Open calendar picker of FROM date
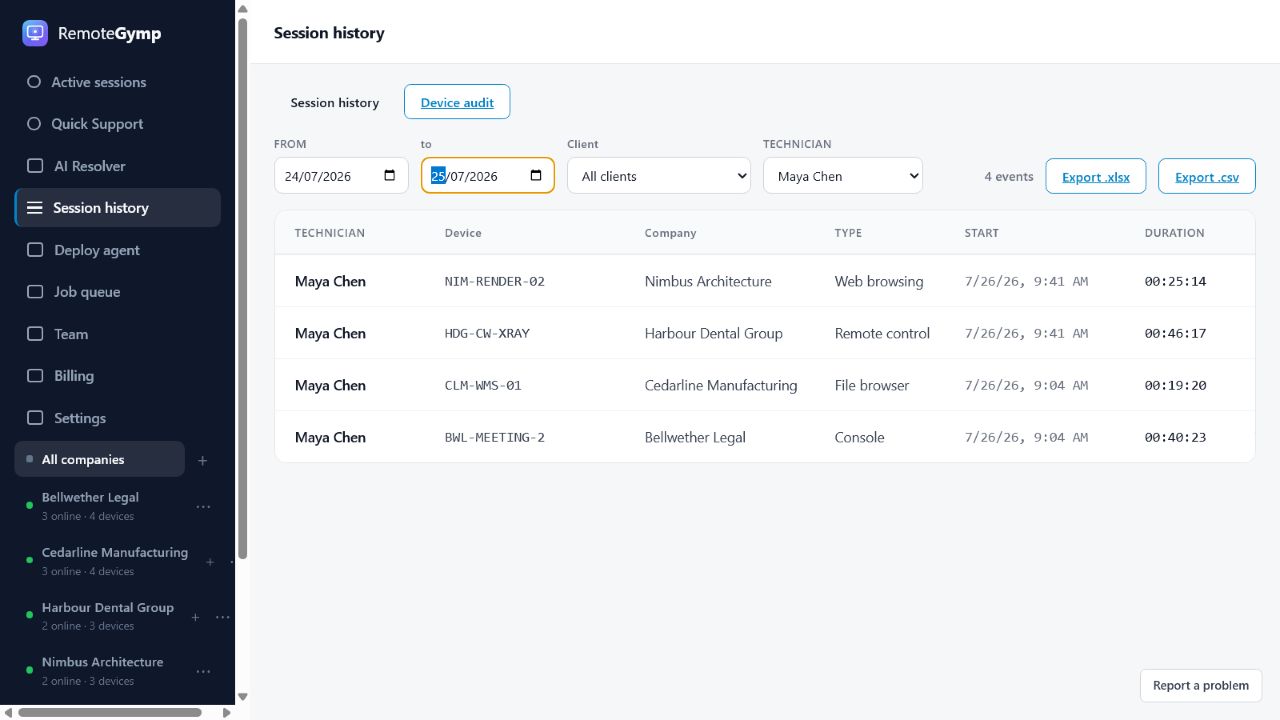Viewport: 1280px width, 720px height. 390,176
